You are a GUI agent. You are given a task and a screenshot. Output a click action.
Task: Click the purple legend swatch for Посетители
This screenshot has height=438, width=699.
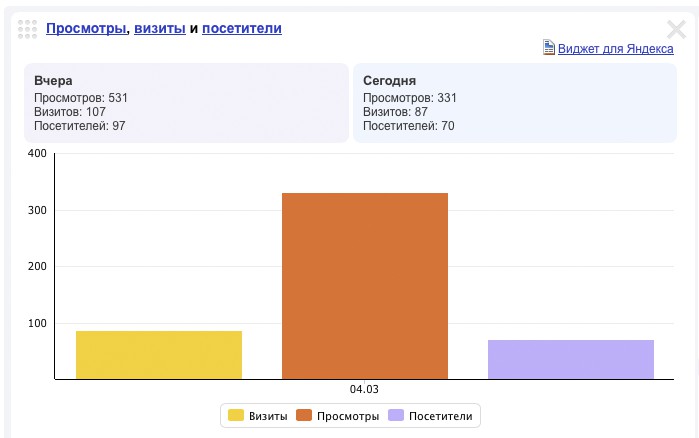point(397,416)
